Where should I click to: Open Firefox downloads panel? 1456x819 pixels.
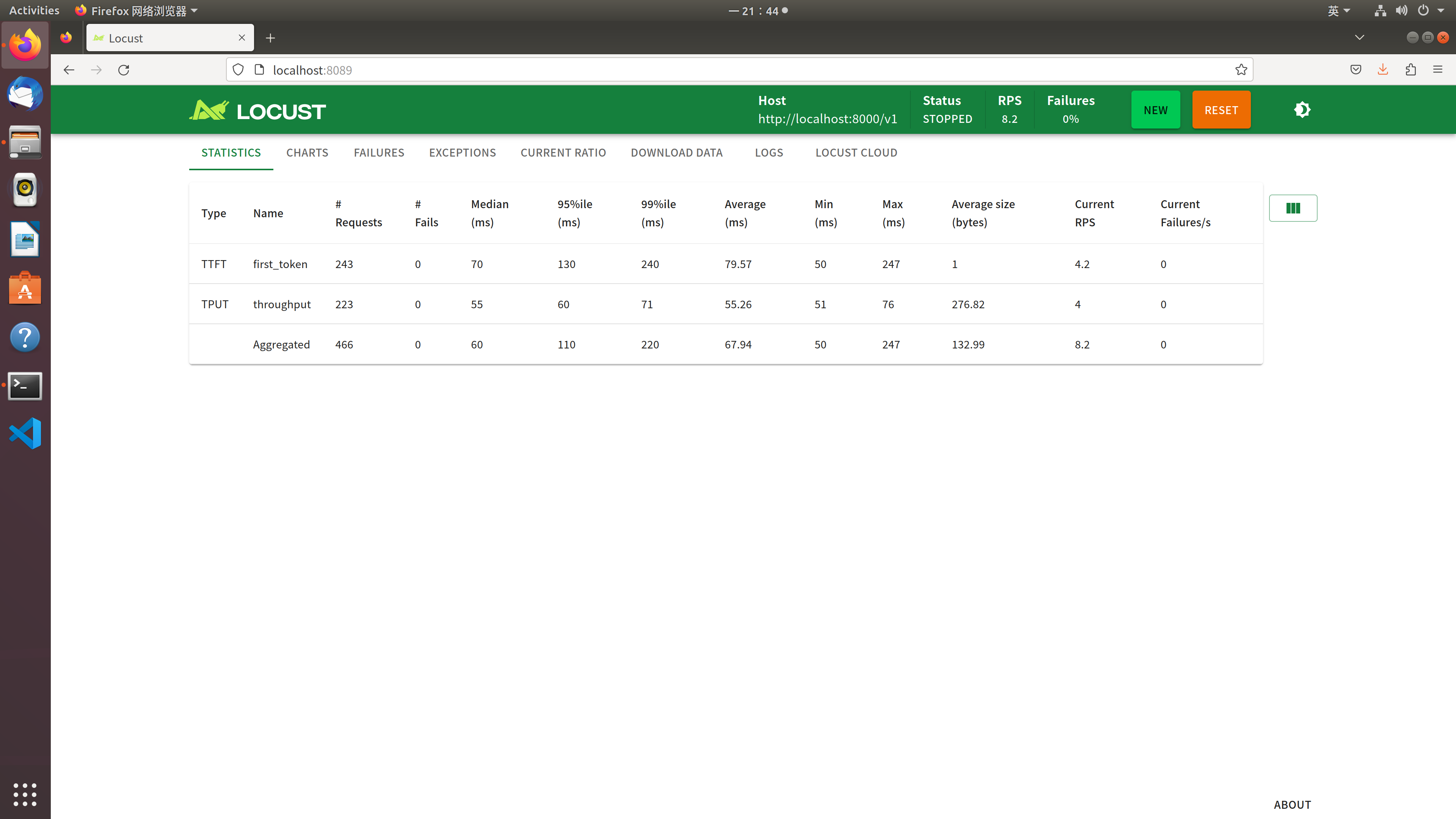(1382, 69)
